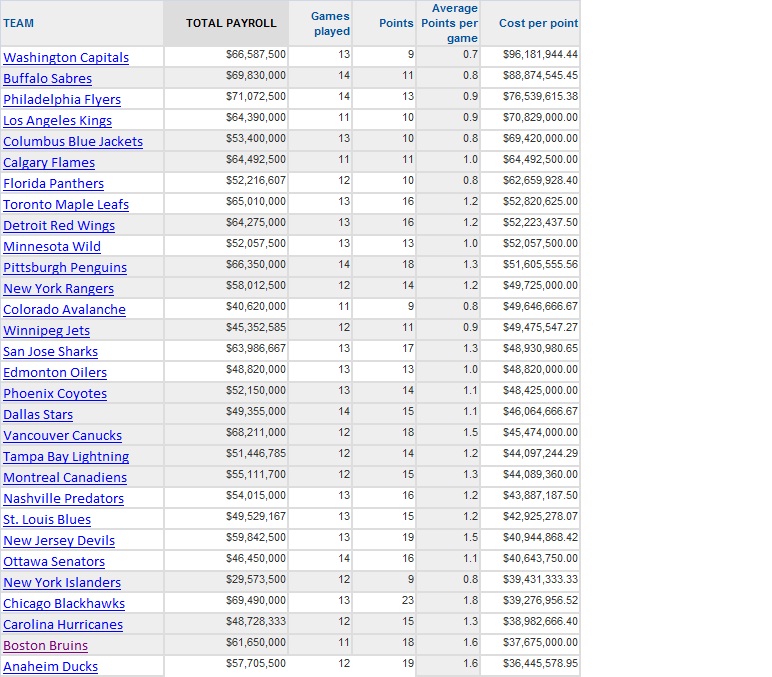Select payroll value $66,587,500
Viewport: 772px width, 677px height.
256,54
